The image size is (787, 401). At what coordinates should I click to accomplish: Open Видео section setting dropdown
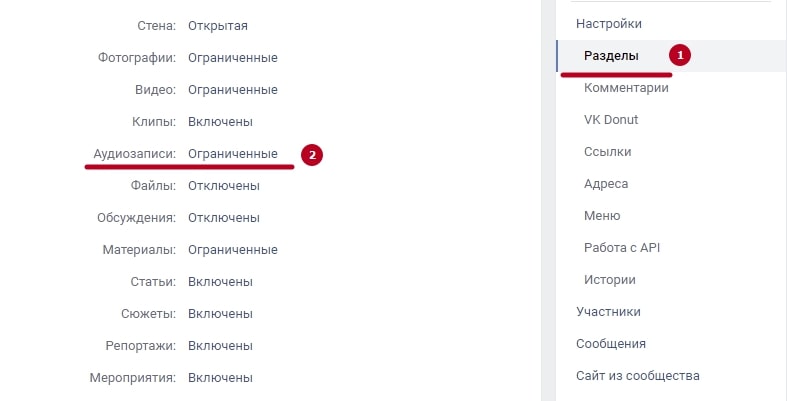pyautogui.click(x=233, y=90)
